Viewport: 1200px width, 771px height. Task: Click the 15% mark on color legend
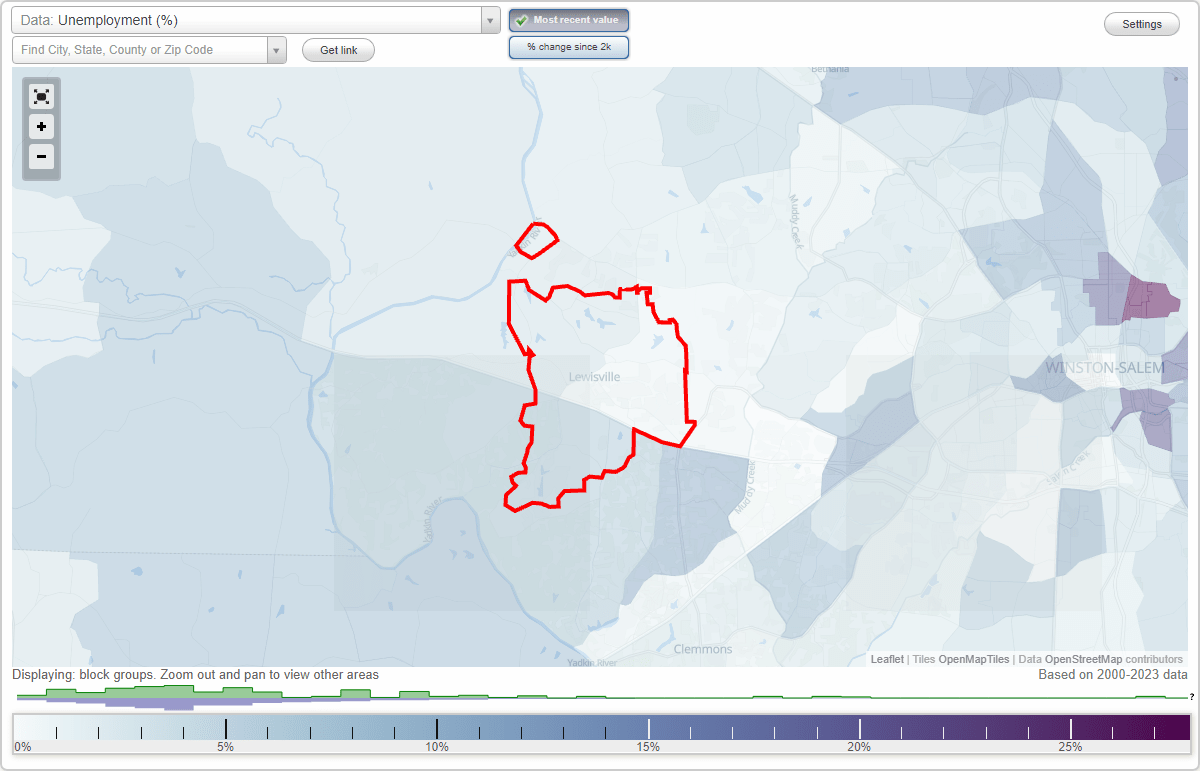tap(648, 747)
